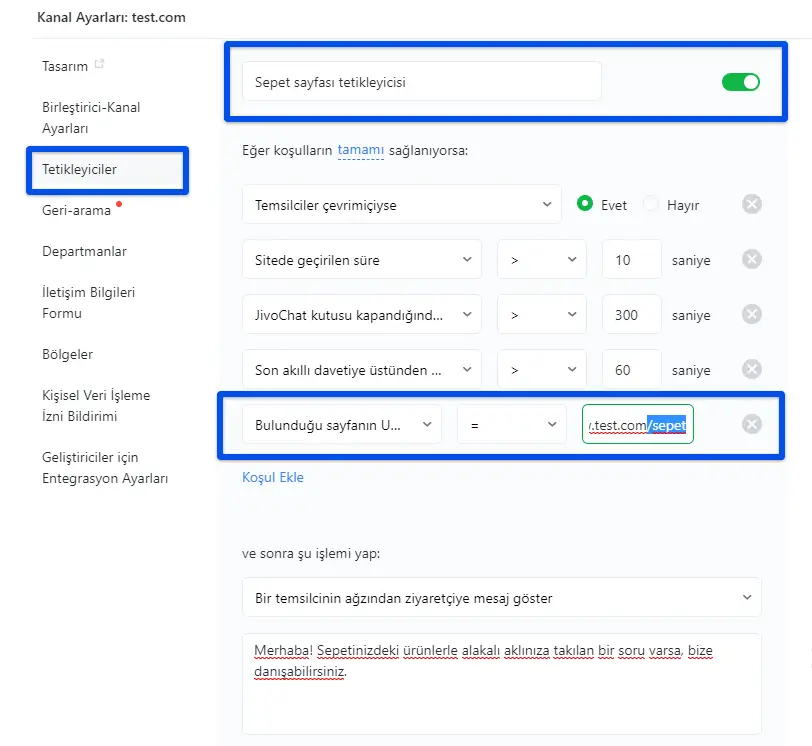
Task: Open Geri-arama in the sidebar
Action: [76, 210]
